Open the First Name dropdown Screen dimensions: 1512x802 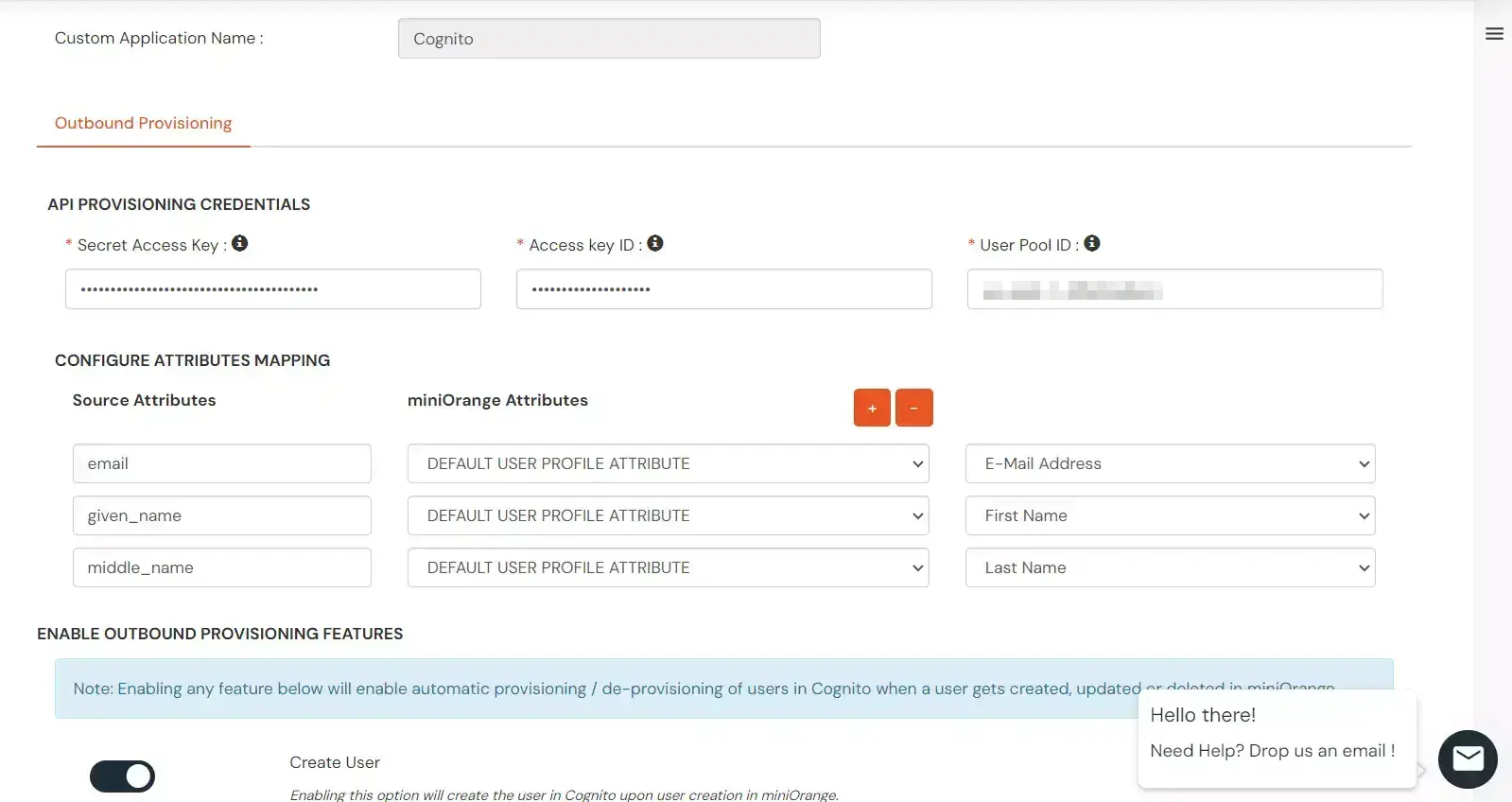[x=1170, y=515]
